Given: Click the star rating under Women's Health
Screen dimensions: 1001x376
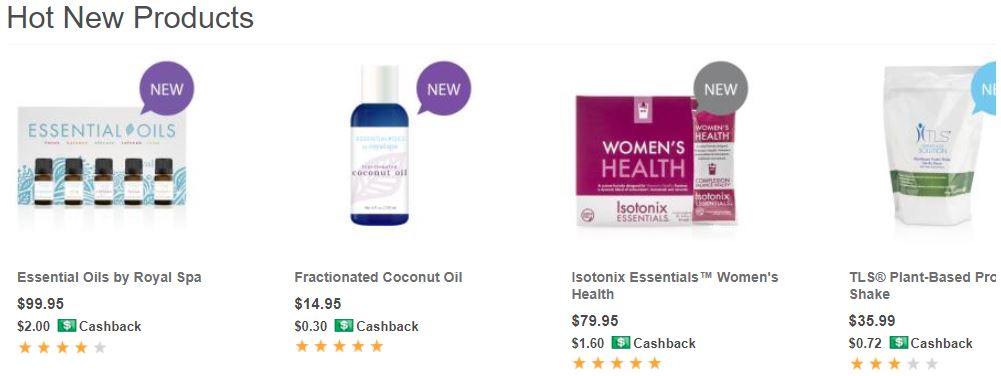Looking at the screenshot, I should click(616, 363).
